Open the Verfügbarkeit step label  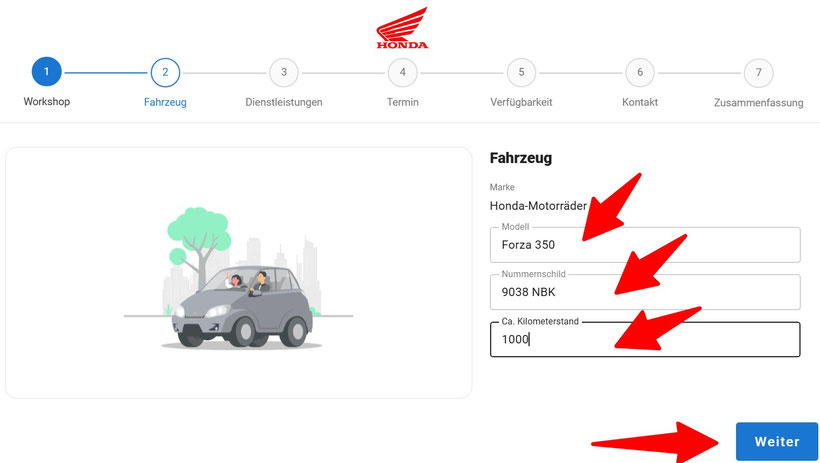click(521, 102)
